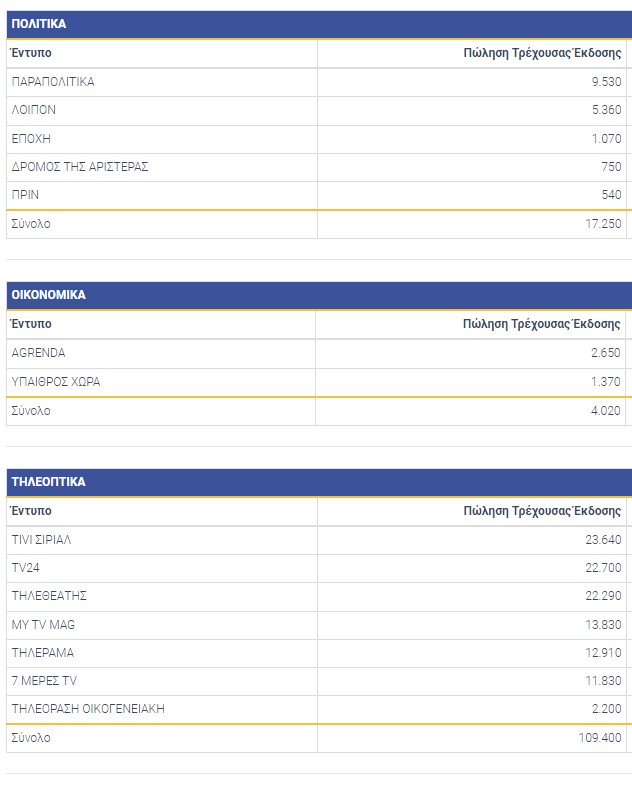Select the ΤΙVΙ ΣΙΡΙΑΛ publication name
The width and height of the screenshot is (632, 791).
point(41,540)
